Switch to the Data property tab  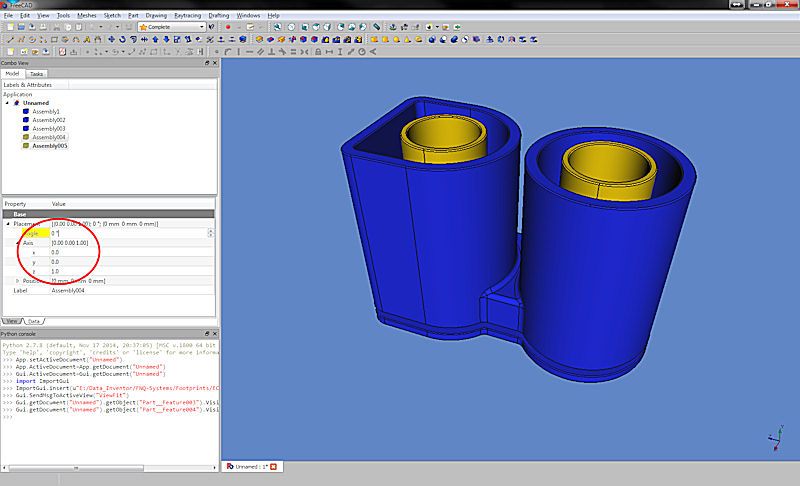click(34, 321)
